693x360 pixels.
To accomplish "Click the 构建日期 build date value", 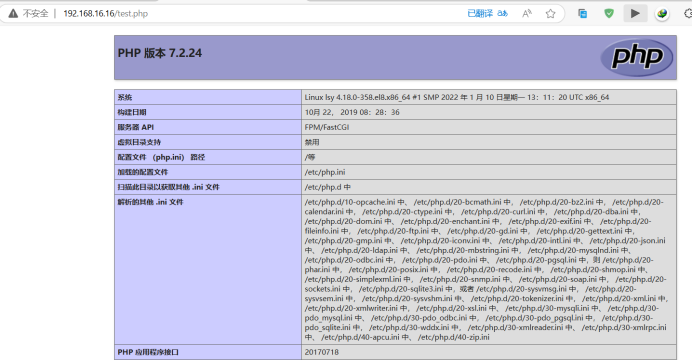I will tap(352, 112).
